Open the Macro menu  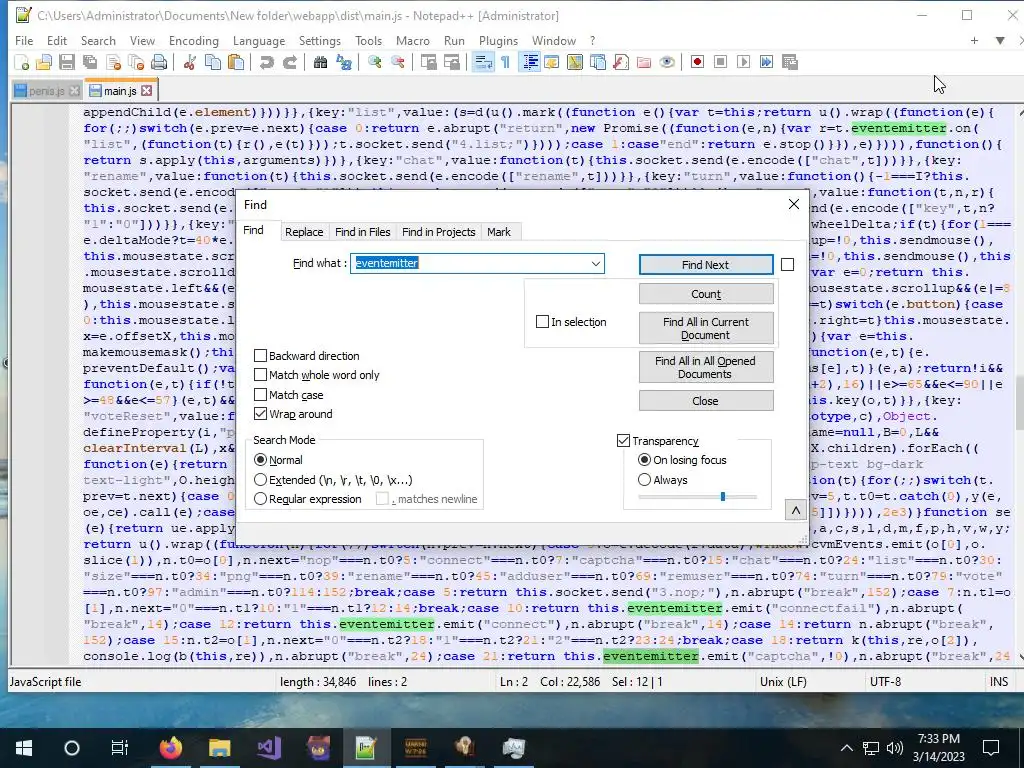(413, 40)
